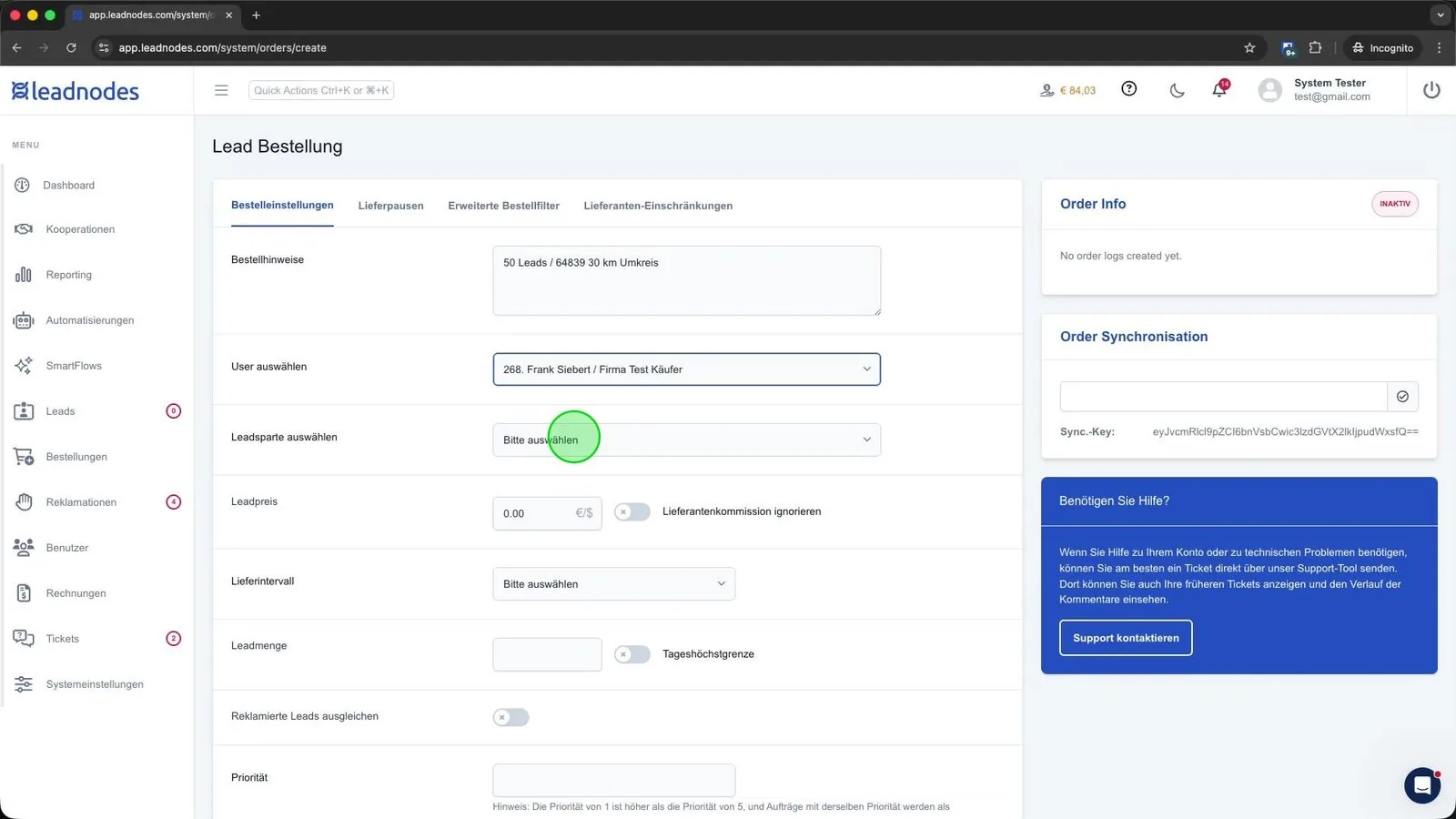The image size is (1456, 819).
Task: Open the Dashboard sidebar icon
Action: pyautogui.click(x=23, y=185)
